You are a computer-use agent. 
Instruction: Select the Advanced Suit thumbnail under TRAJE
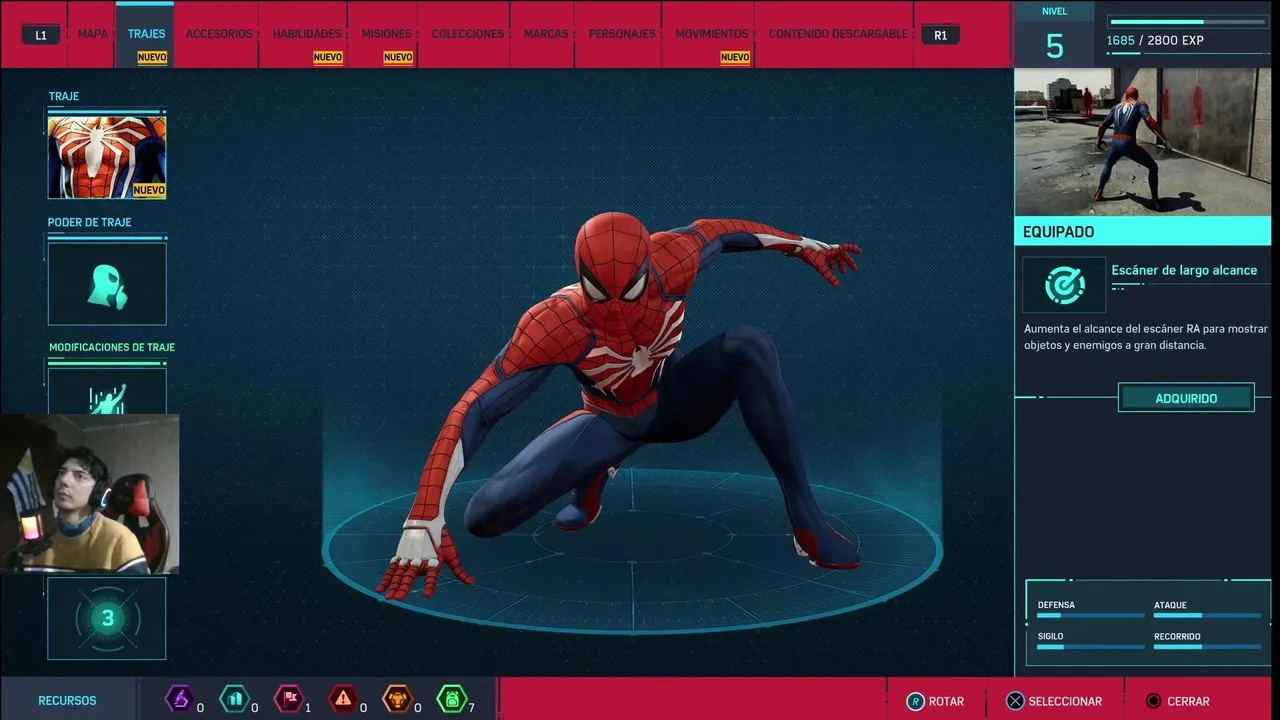(x=107, y=157)
